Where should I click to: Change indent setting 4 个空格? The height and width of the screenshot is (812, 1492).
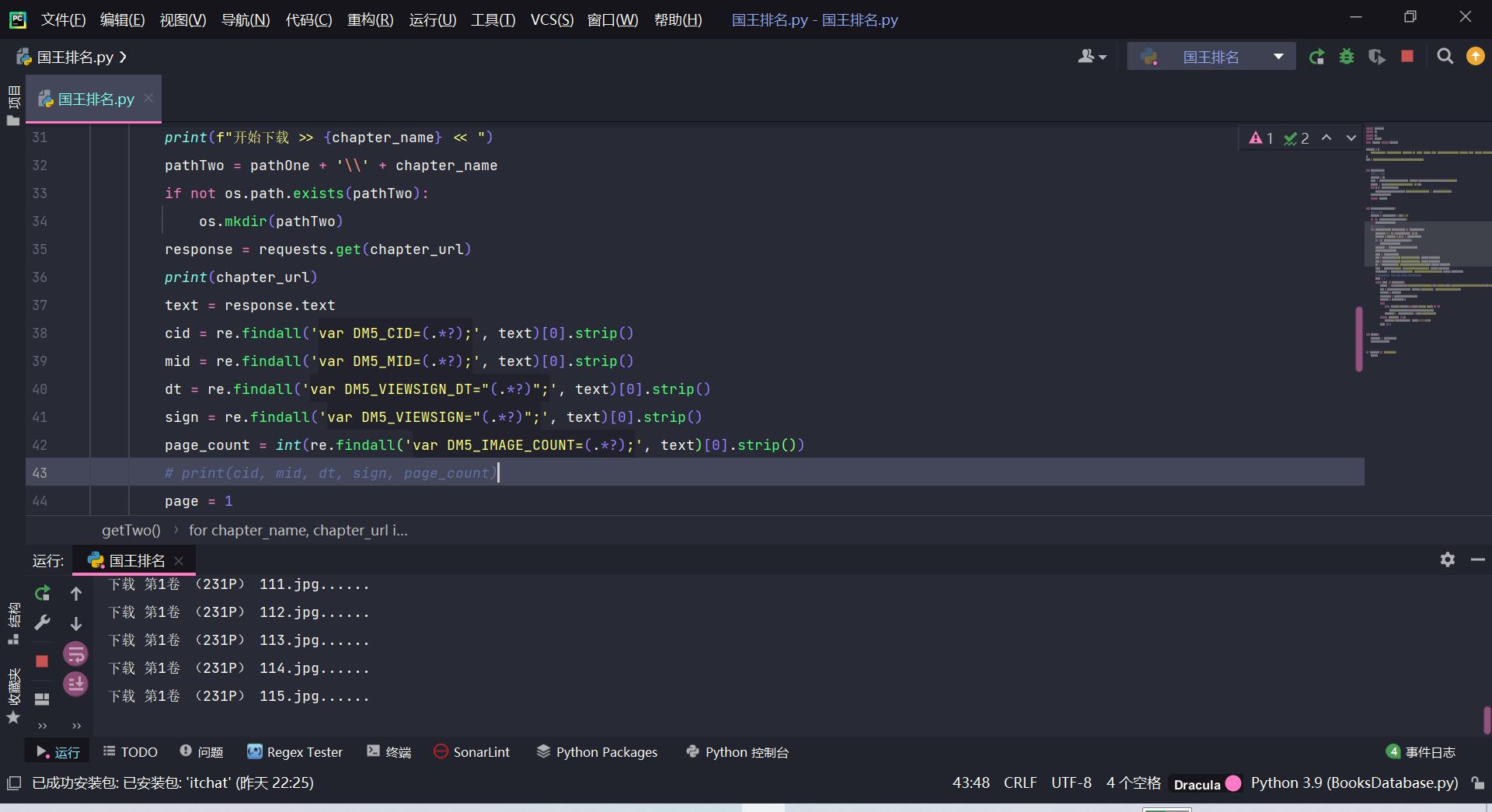[1133, 783]
